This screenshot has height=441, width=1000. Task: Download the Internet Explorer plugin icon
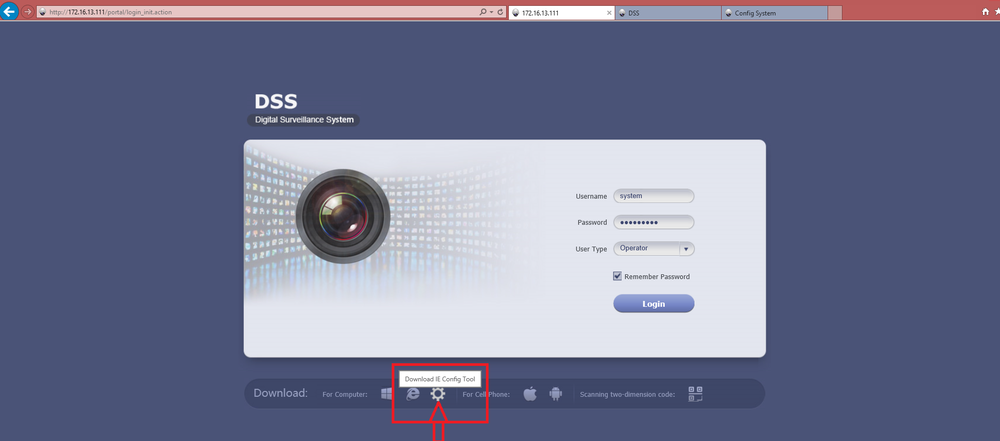coord(413,394)
